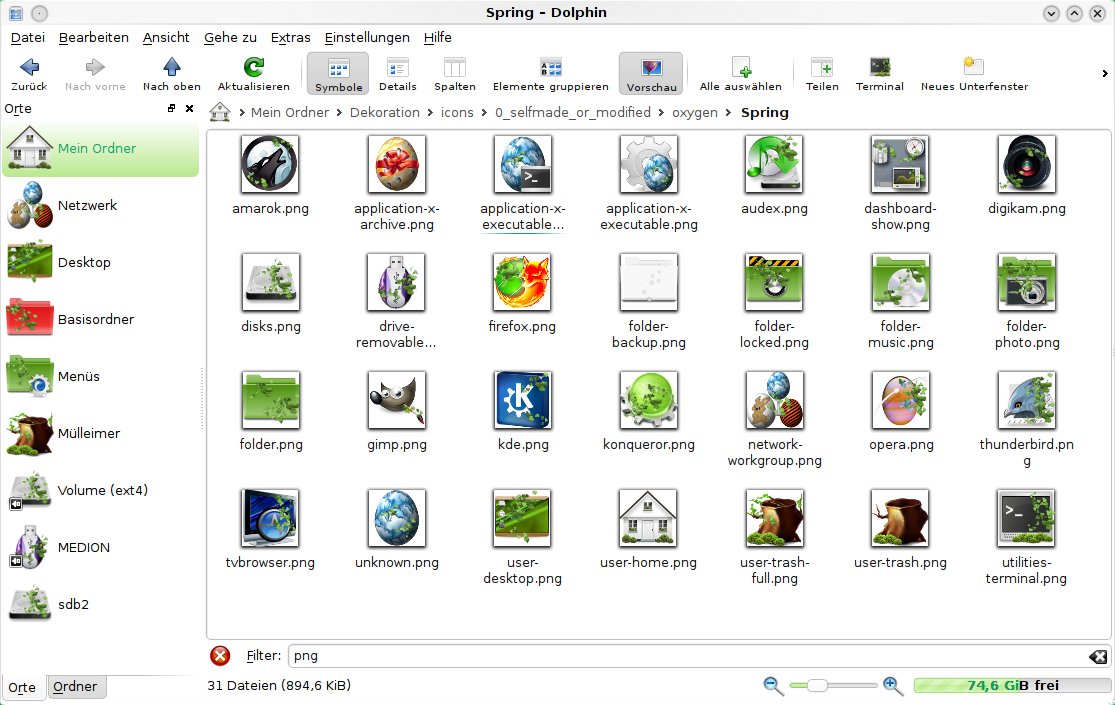Open Basisordner place in sidebar
The width and height of the screenshot is (1115, 705).
tap(100, 319)
